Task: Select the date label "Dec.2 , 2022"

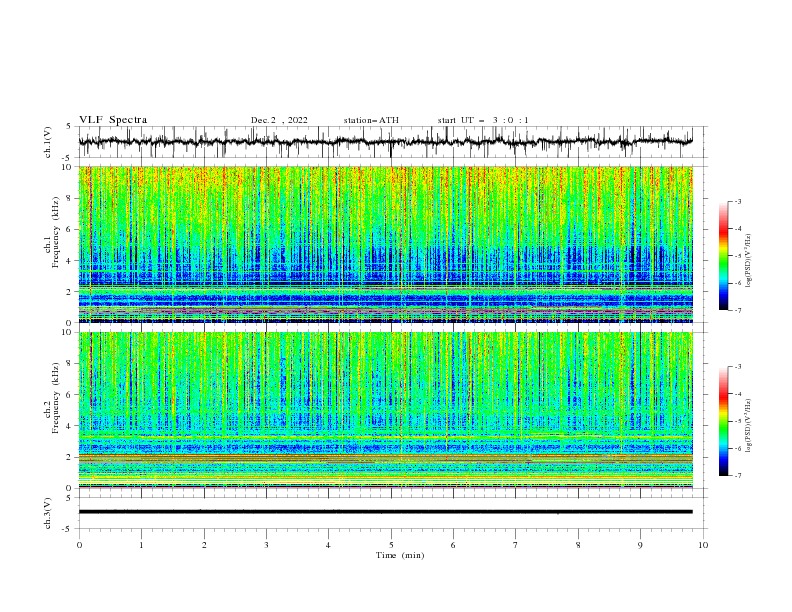Action: tap(279, 120)
